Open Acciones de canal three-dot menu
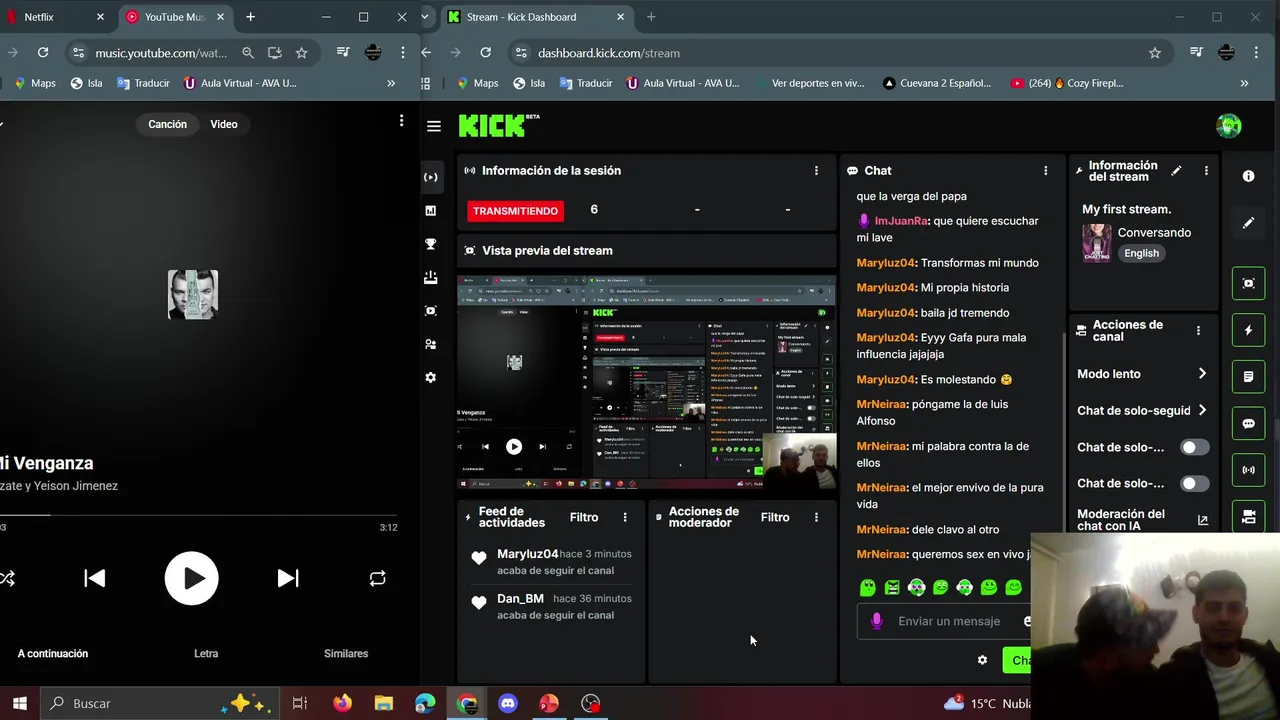The height and width of the screenshot is (720, 1280). click(1198, 330)
